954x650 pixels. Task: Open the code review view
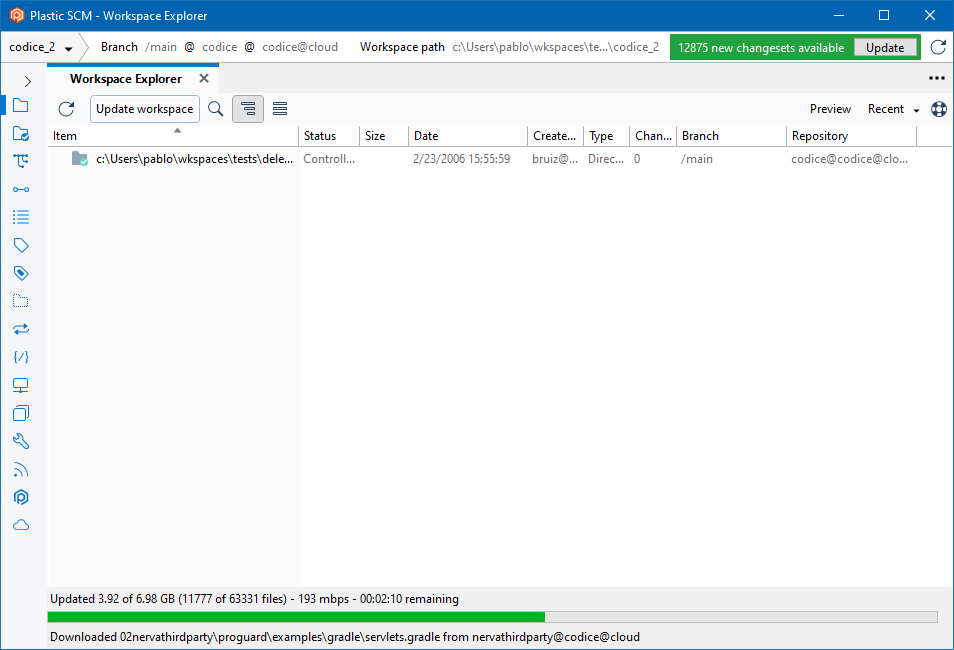pyautogui.click(x=21, y=356)
